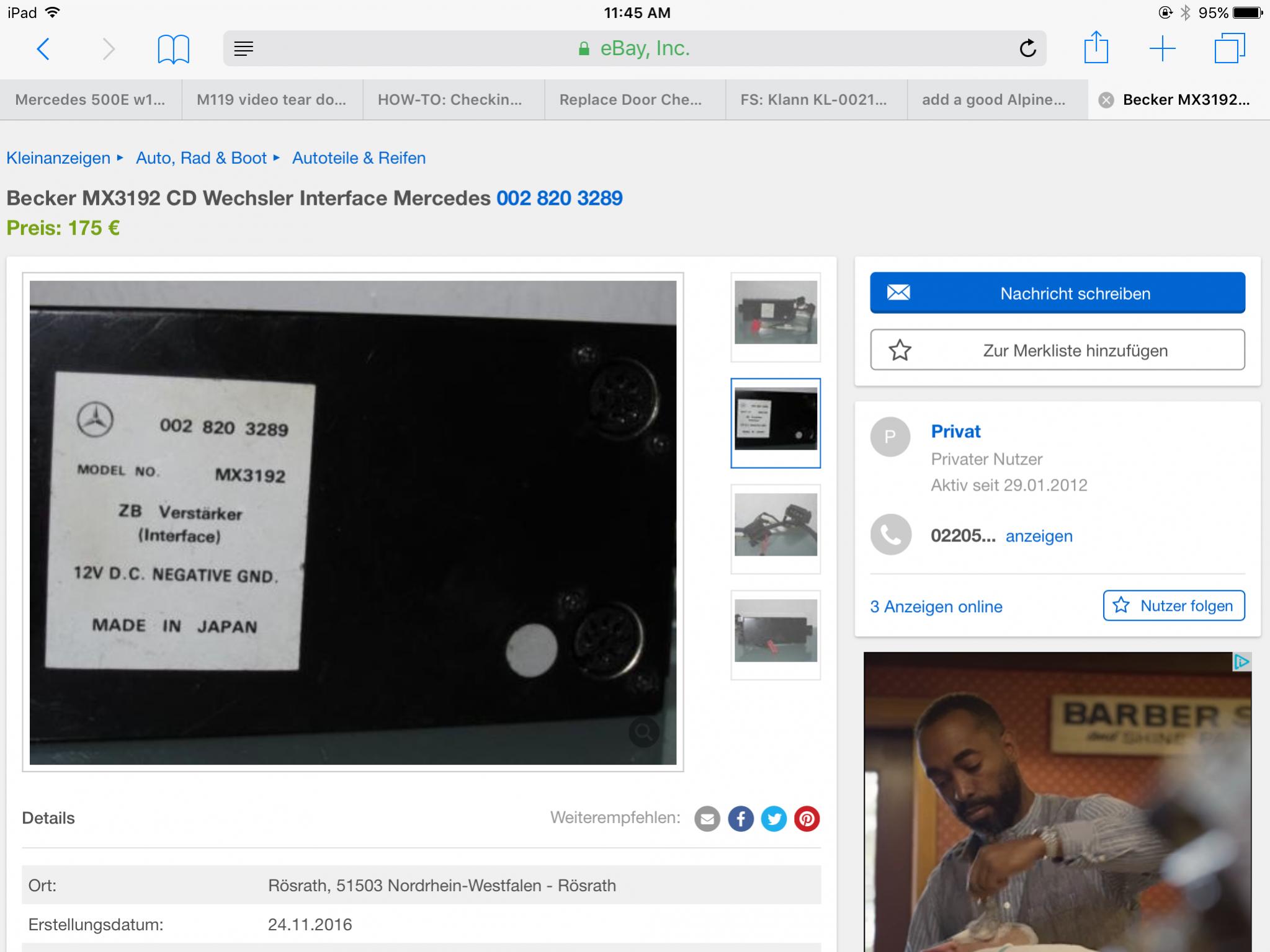1270x952 pixels.
Task: Tap the Safari forward arrow
Action: (109, 48)
